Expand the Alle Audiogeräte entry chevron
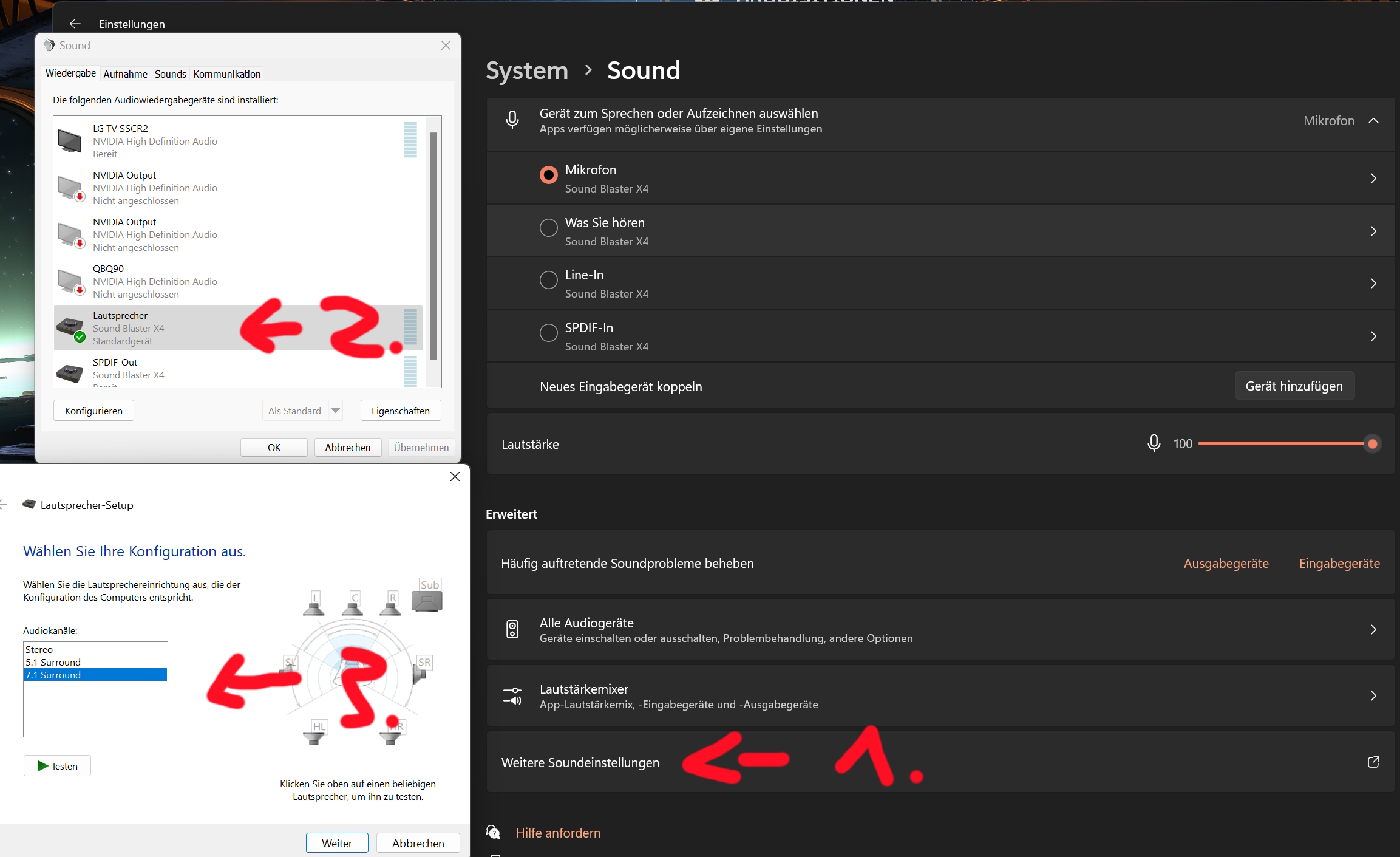1400x857 pixels. point(1373,630)
